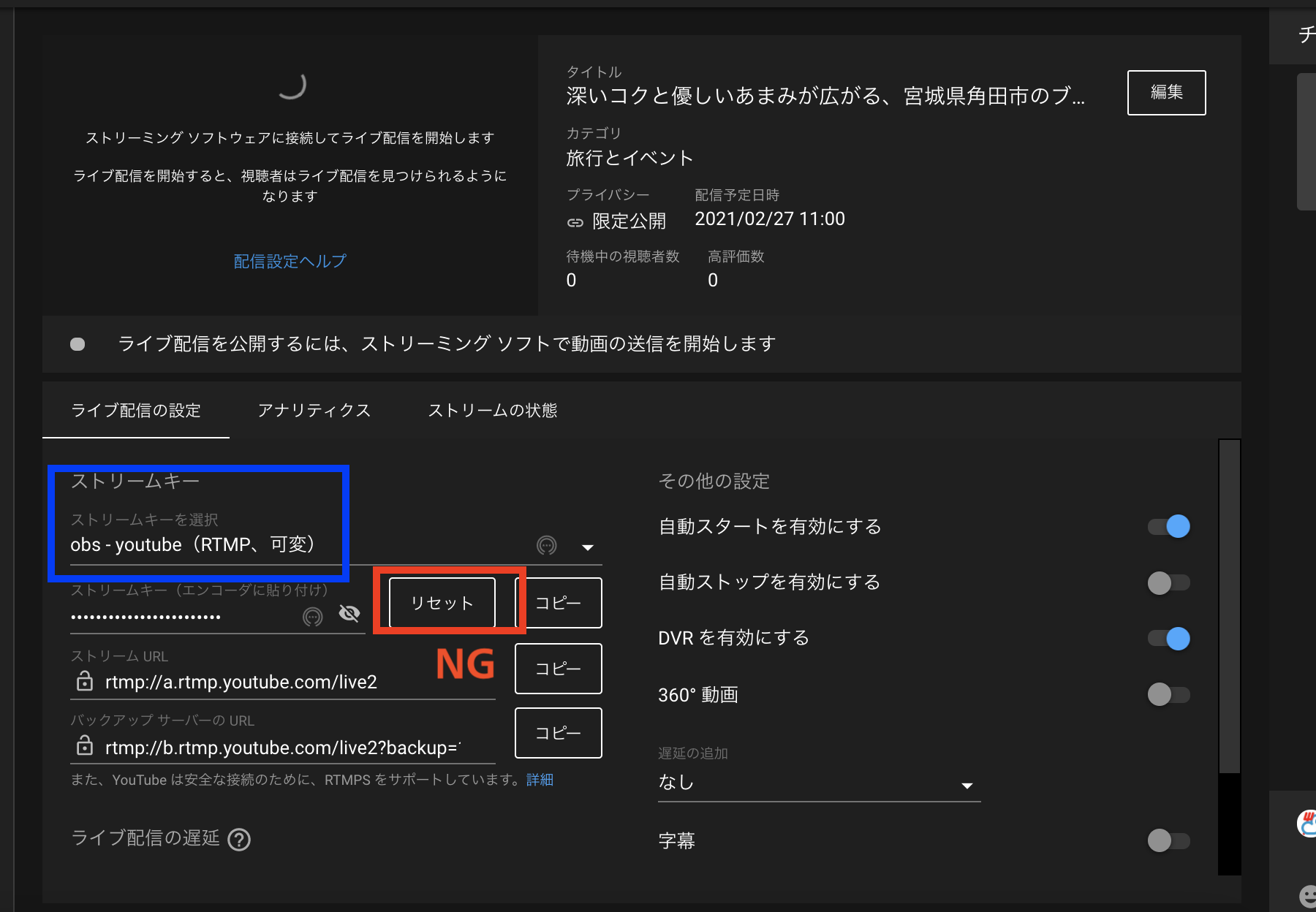Disable the 自動スタートを有効にする toggle

(x=1168, y=526)
